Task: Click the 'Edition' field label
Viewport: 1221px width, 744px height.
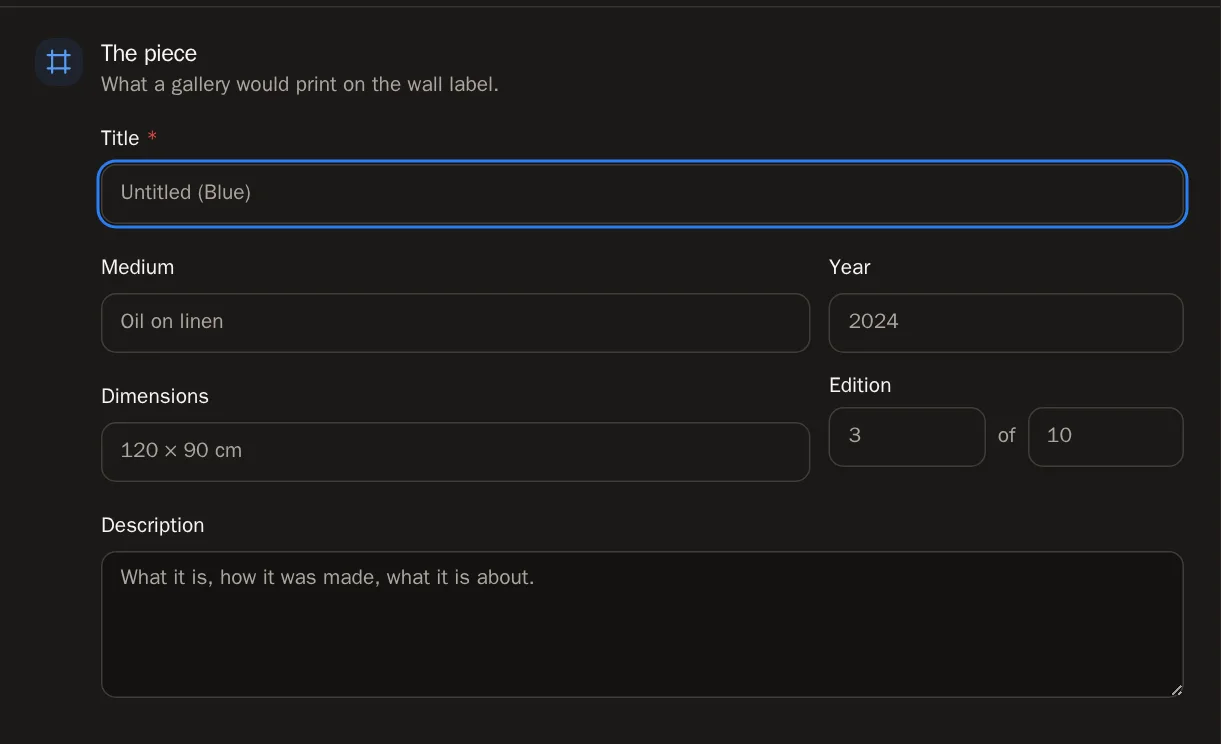Action: 860,385
